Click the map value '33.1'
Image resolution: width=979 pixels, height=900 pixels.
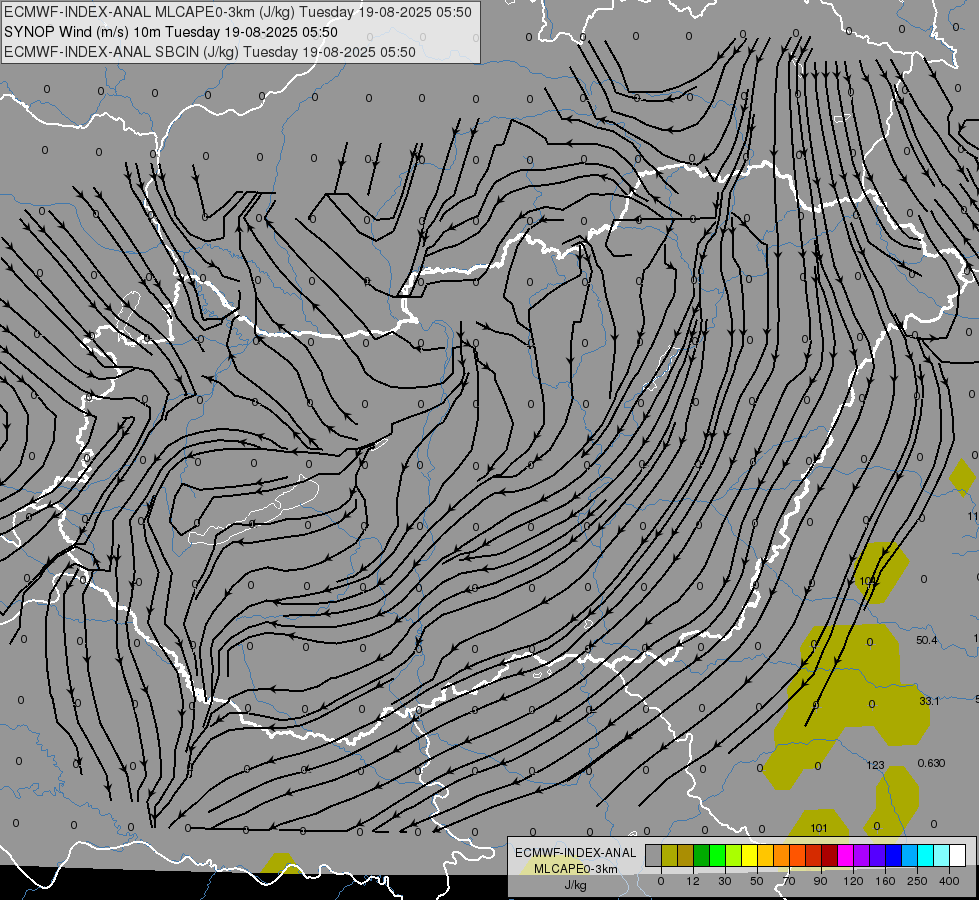pos(929,701)
